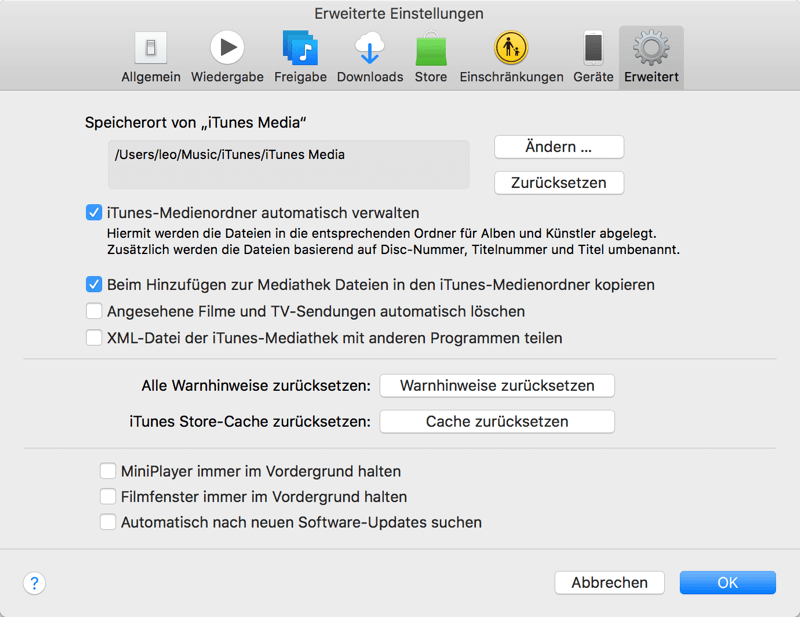Click Warnhinweise zurücksetzen button

tap(497, 386)
